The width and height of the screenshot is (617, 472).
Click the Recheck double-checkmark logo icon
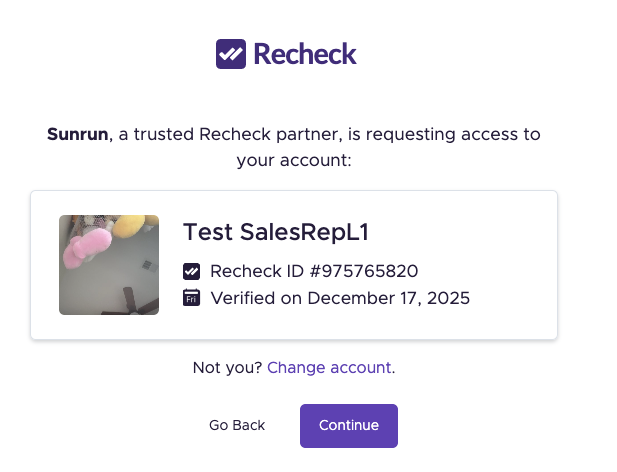tap(231, 53)
